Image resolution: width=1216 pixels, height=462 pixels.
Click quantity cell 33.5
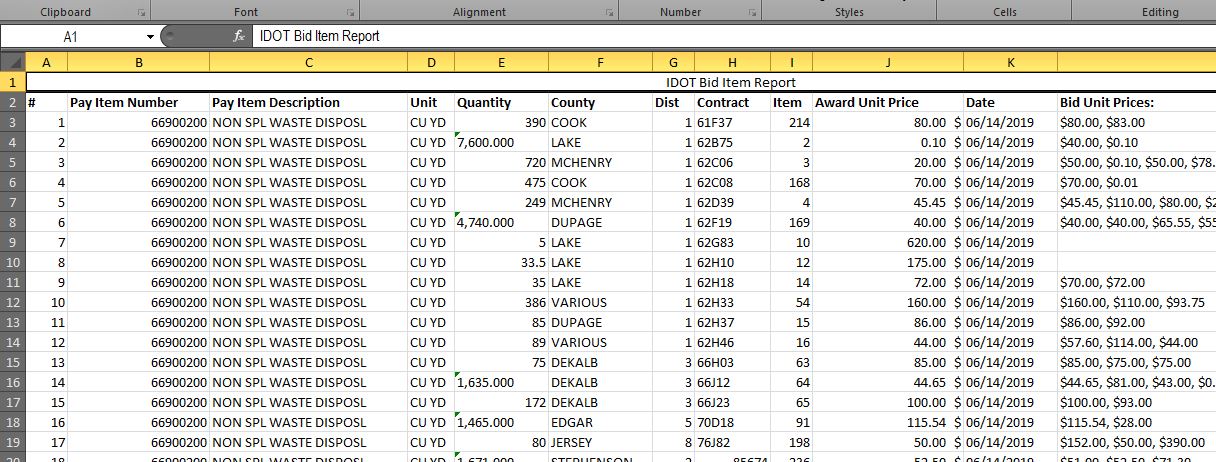pyautogui.click(x=501, y=262)
